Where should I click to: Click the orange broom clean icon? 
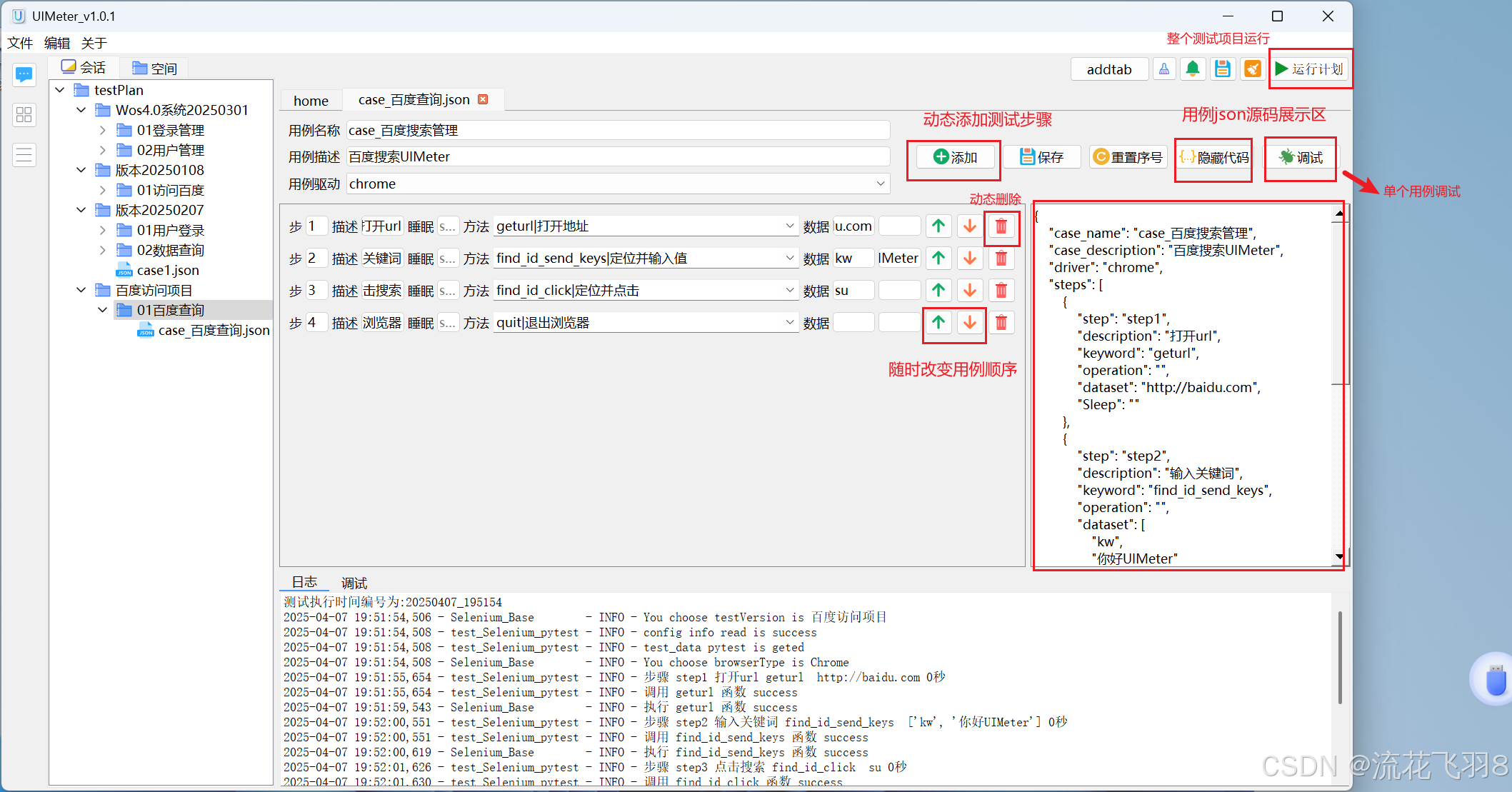click(x=1252, y=69)
